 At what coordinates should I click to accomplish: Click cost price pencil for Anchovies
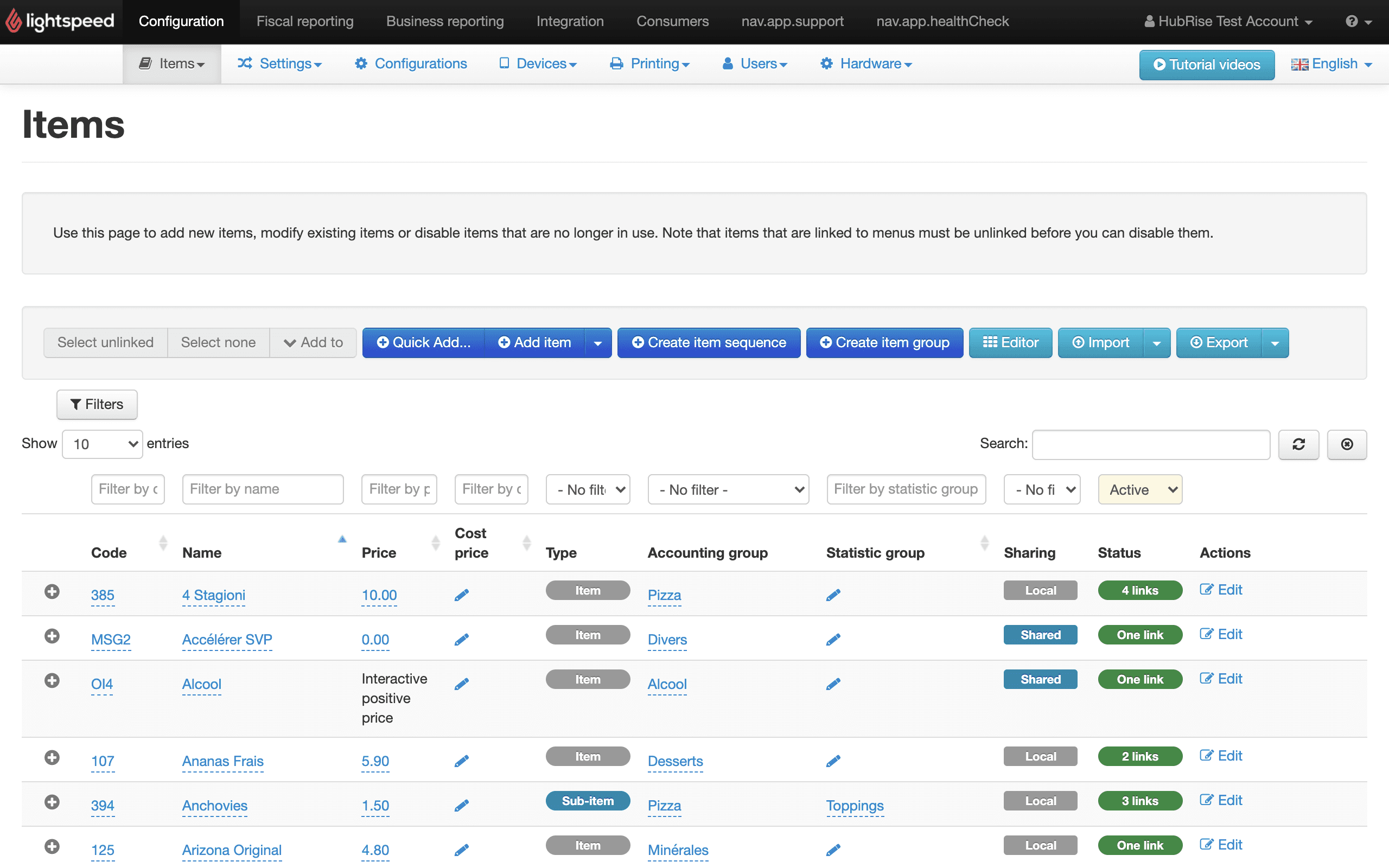pyautogui.click(x=462, y=806)
